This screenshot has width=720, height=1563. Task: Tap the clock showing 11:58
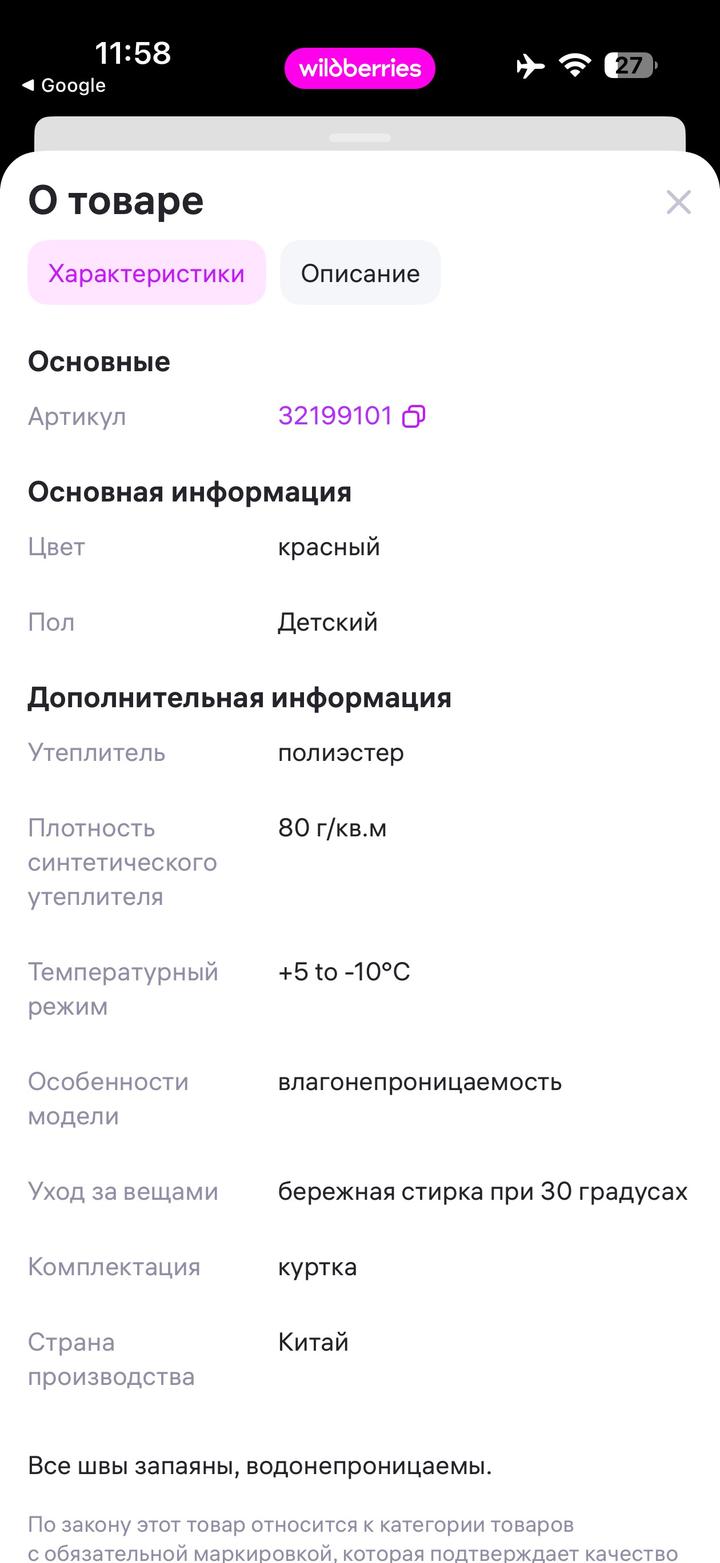tap(133, 52)
